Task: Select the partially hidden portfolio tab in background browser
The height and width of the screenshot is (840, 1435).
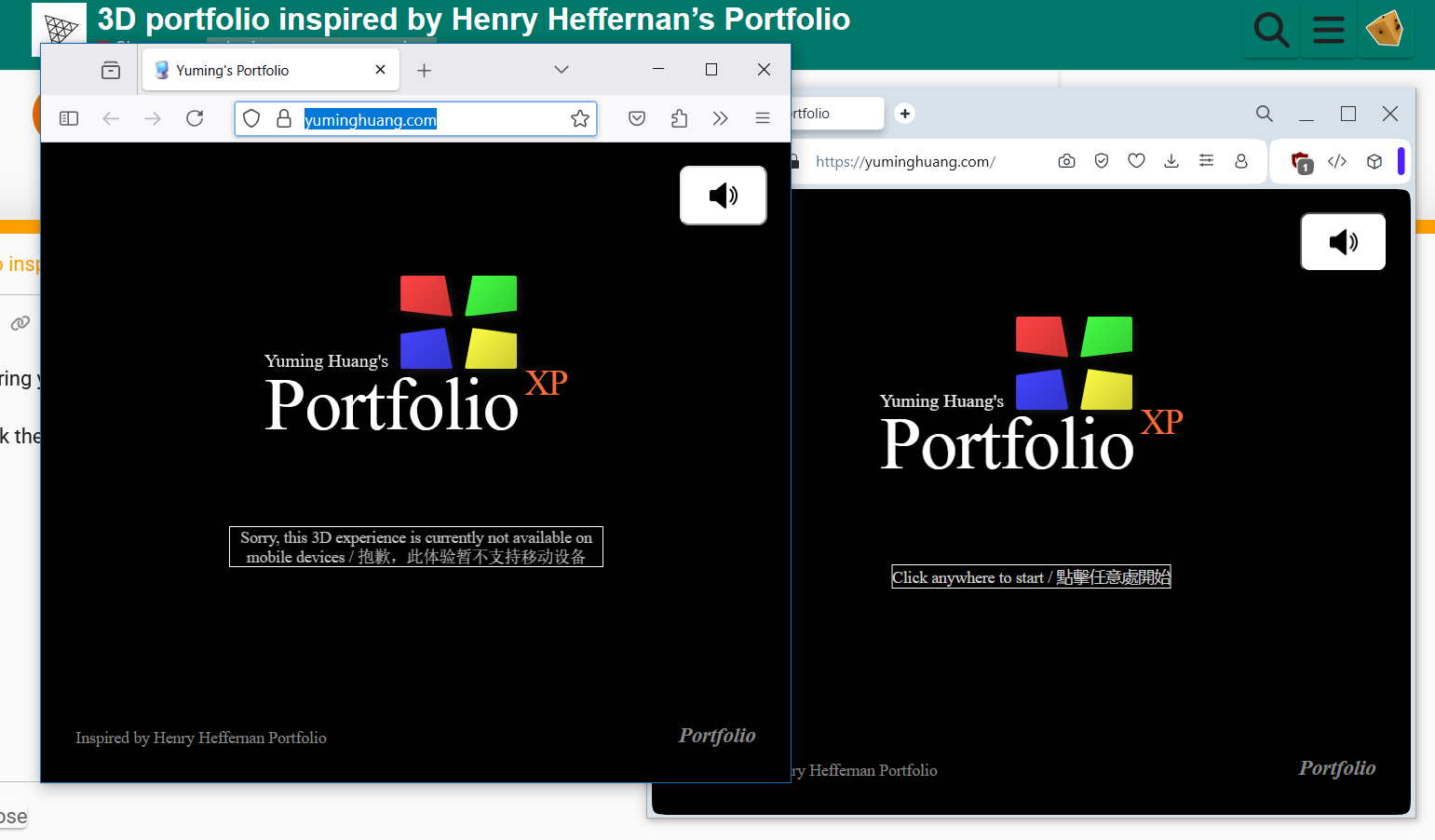Action: tap(837, 114)
